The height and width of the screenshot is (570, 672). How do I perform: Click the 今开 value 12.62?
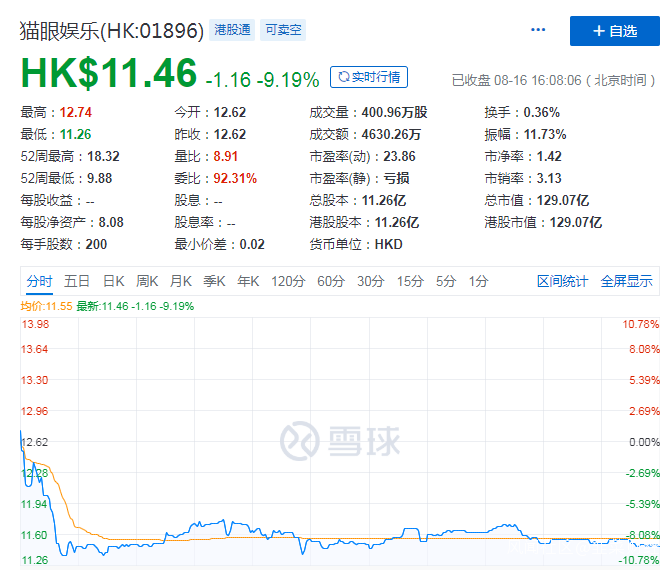230,113
